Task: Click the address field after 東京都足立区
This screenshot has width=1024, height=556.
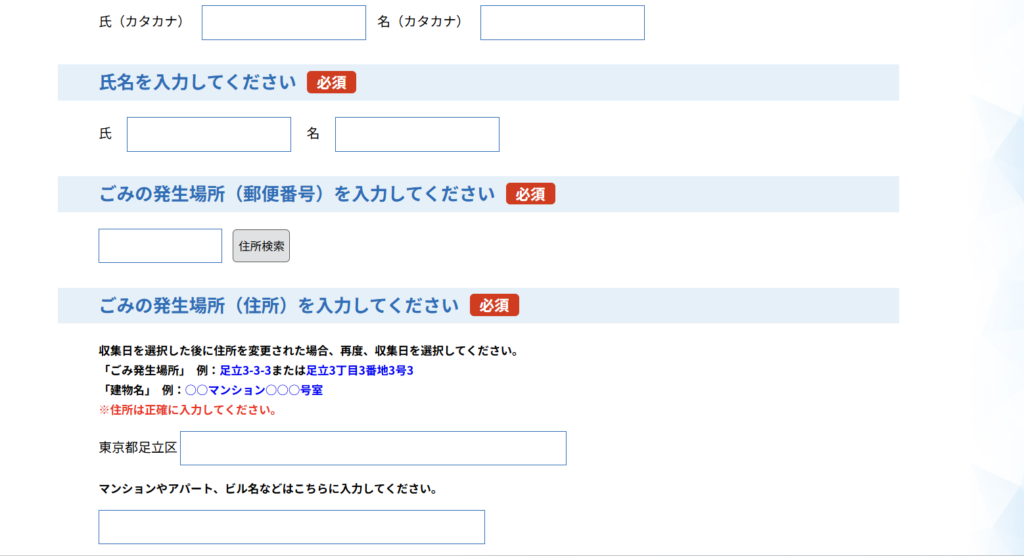Action: tap(373, 448)
